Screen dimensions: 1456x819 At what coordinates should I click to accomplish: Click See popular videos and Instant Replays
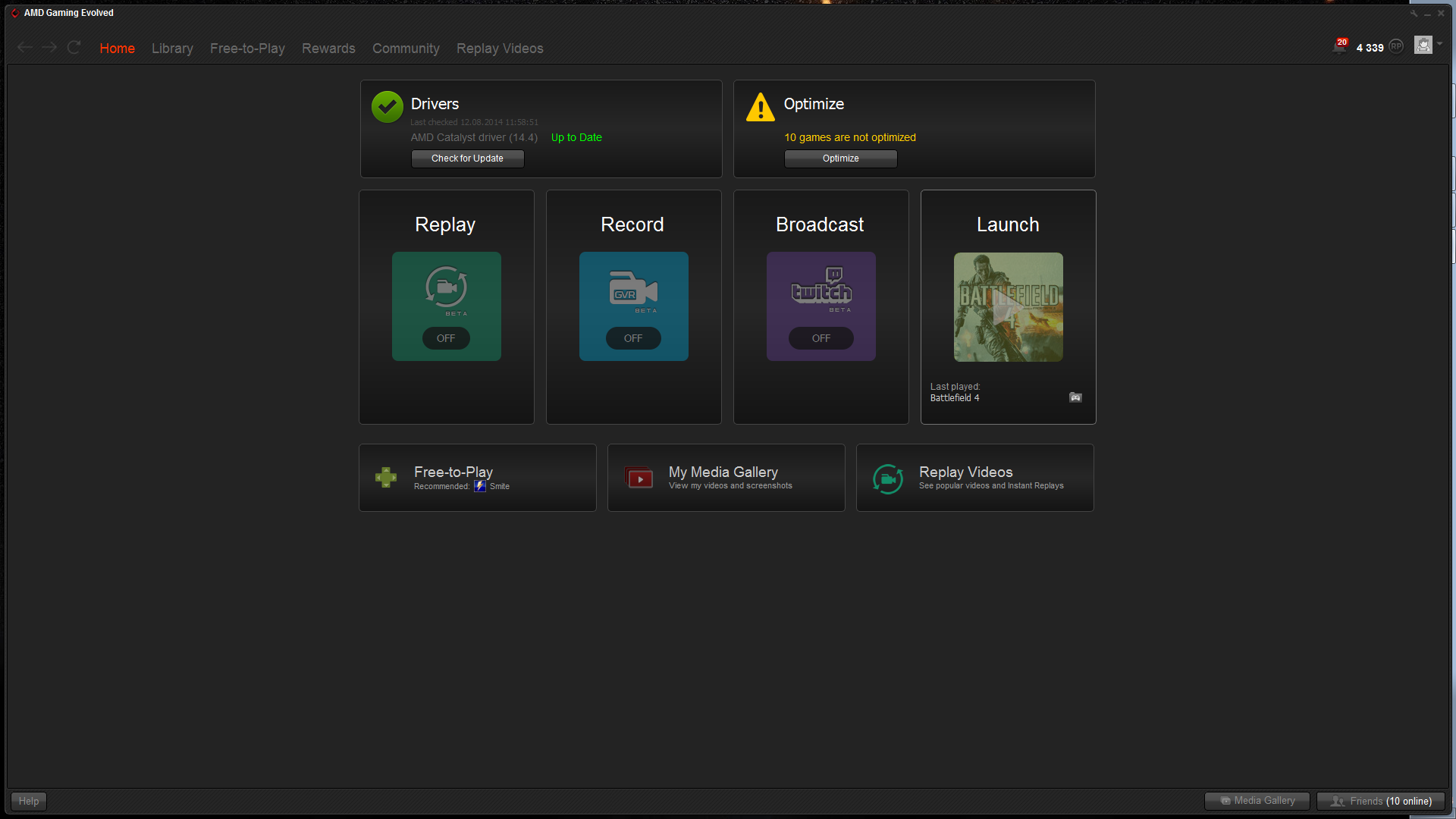point(991,485)
